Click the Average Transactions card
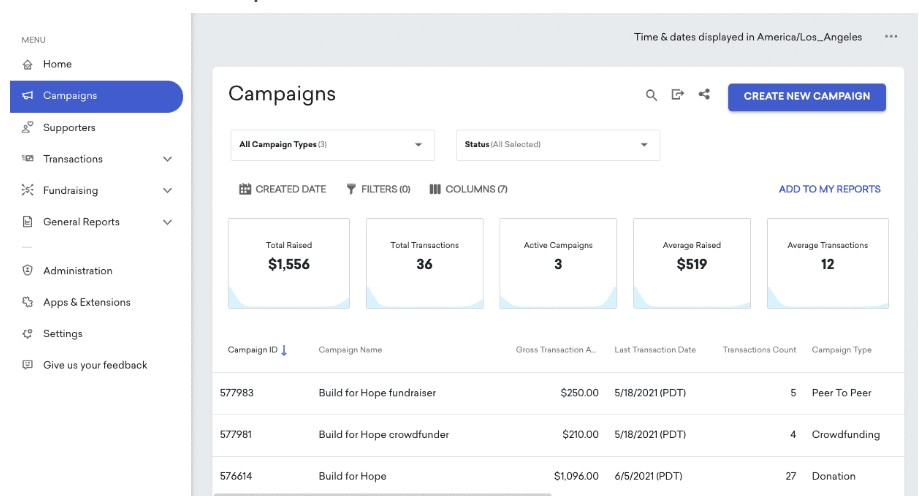Viewport: 919px width, 499px height. click(828, 263)
